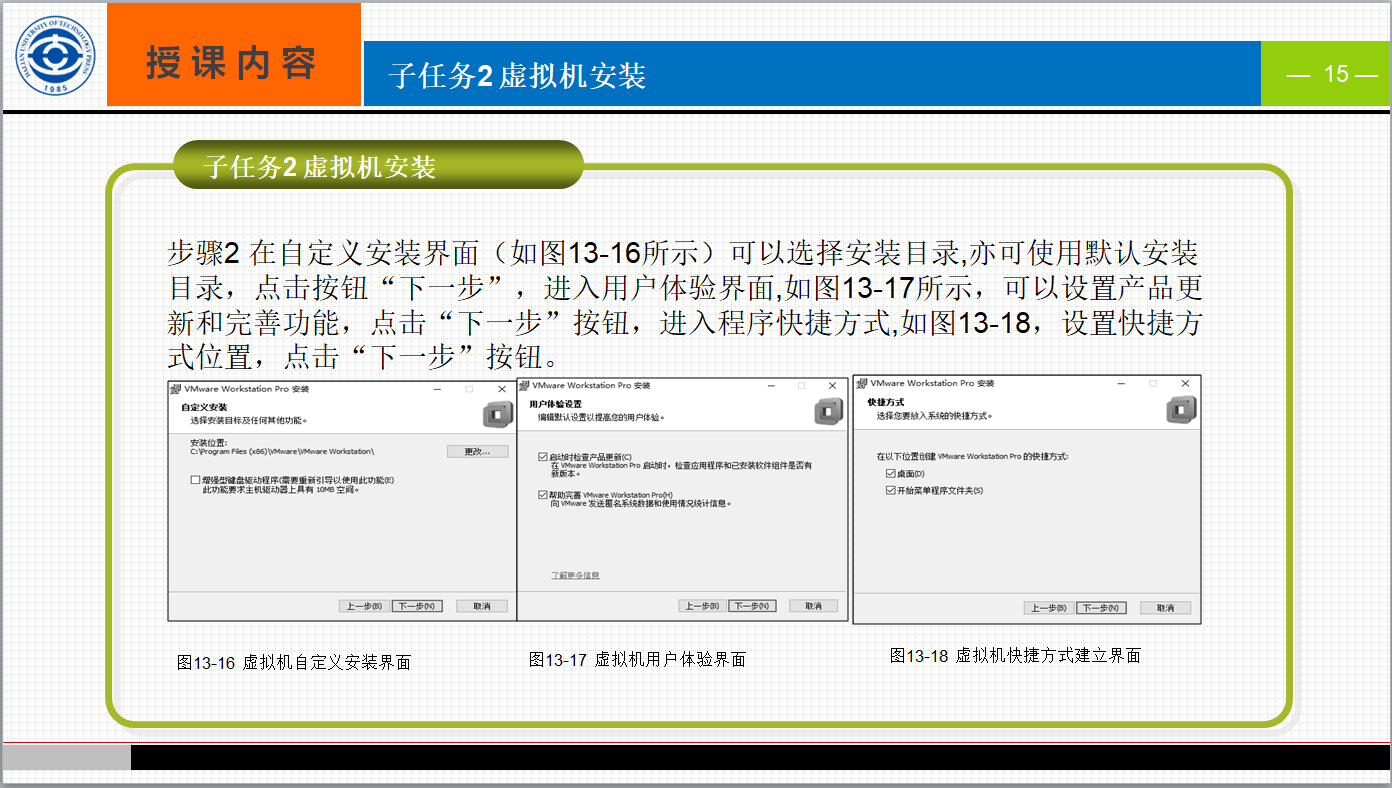Click 取消 in the 用户体验设置 dialog

pyautogui.click(x=813, y=606)
